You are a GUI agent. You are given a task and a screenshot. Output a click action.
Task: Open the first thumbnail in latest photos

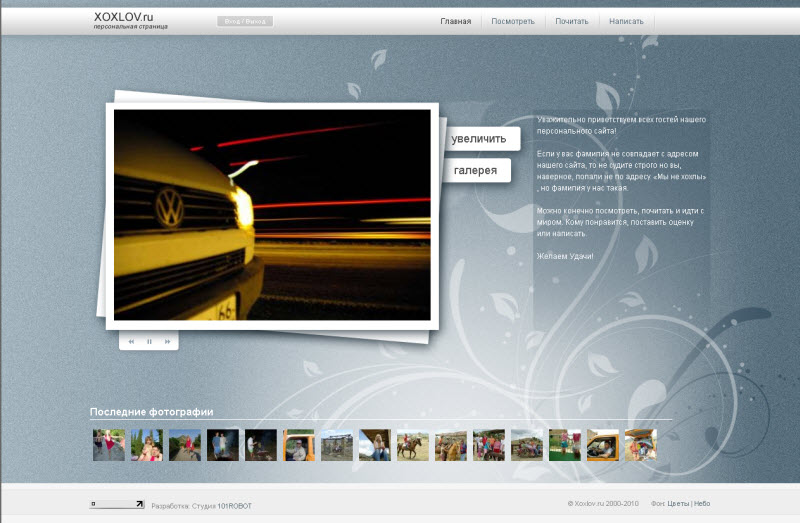[x=108, y=445]
